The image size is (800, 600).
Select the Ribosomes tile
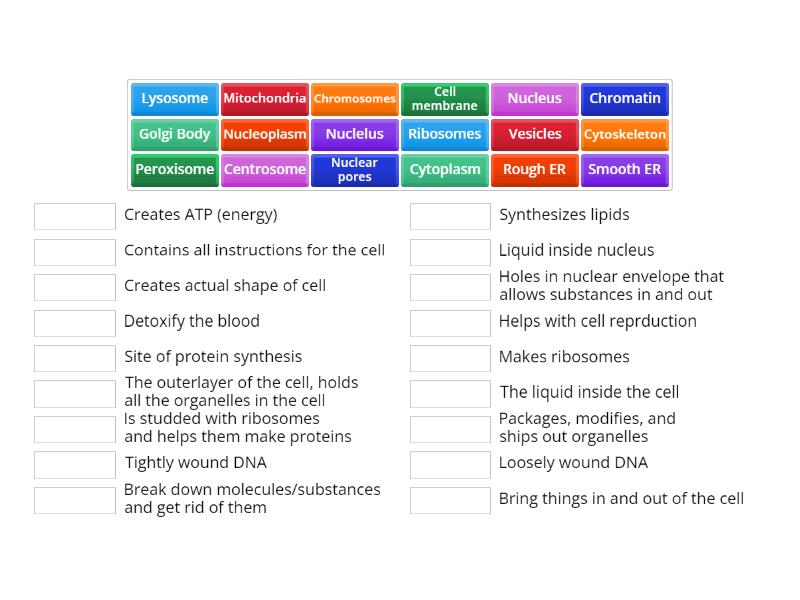coord(444,134)
